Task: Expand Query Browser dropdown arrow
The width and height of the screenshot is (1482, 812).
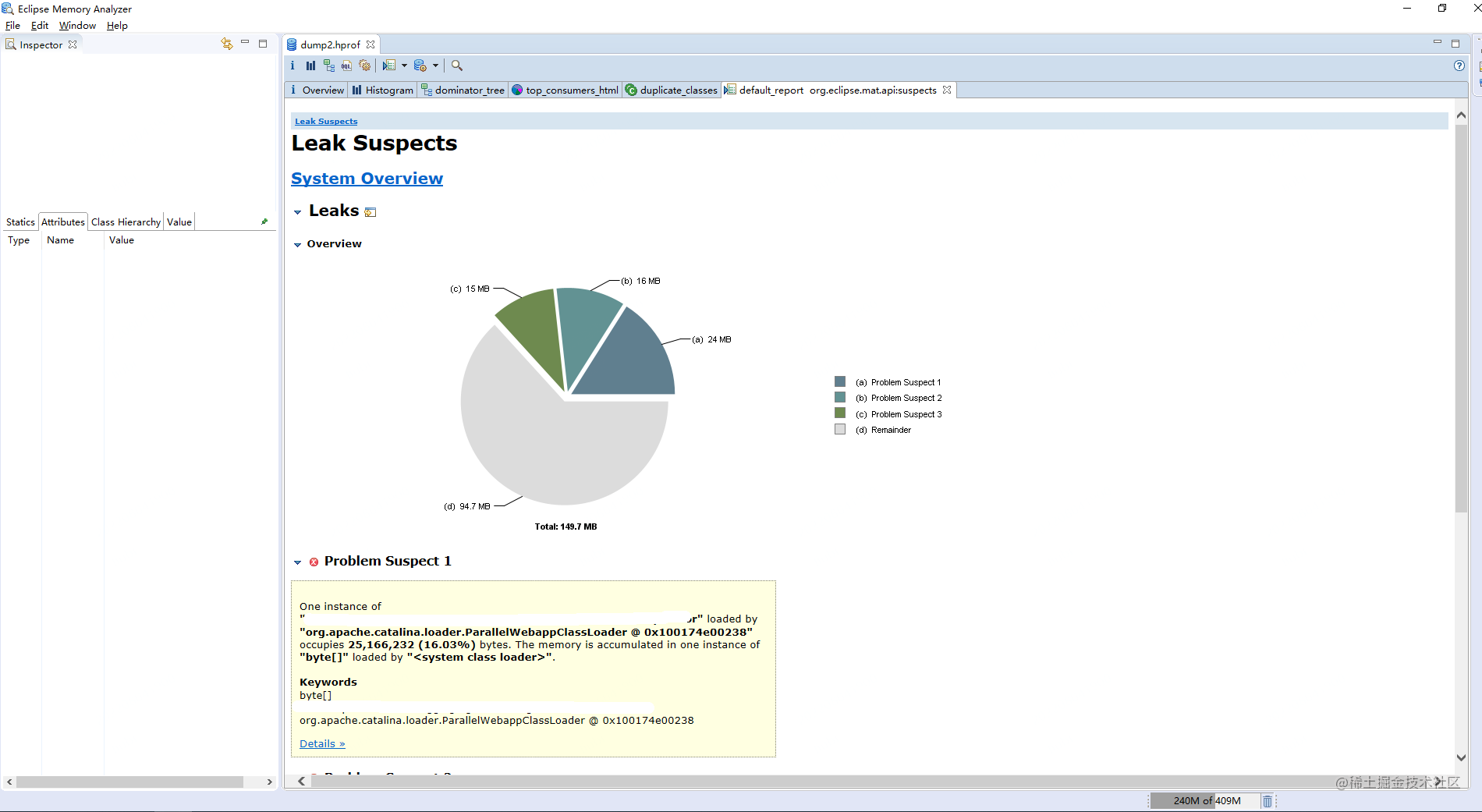Action: pos(435,66)
